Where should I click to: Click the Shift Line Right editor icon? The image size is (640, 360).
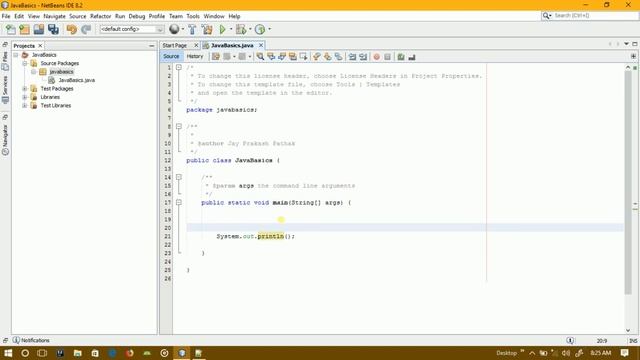click(x=363, y=57)
